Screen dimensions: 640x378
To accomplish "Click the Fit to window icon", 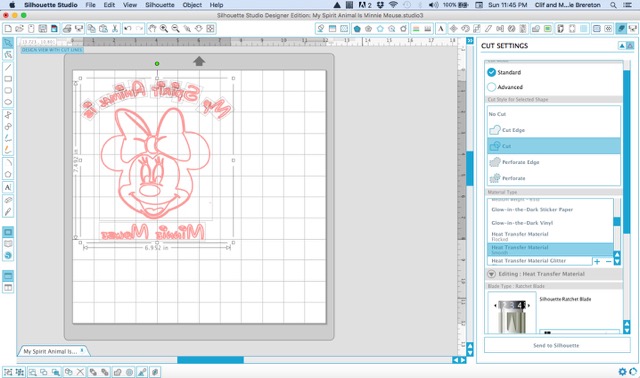I will [x=210, y=29].
